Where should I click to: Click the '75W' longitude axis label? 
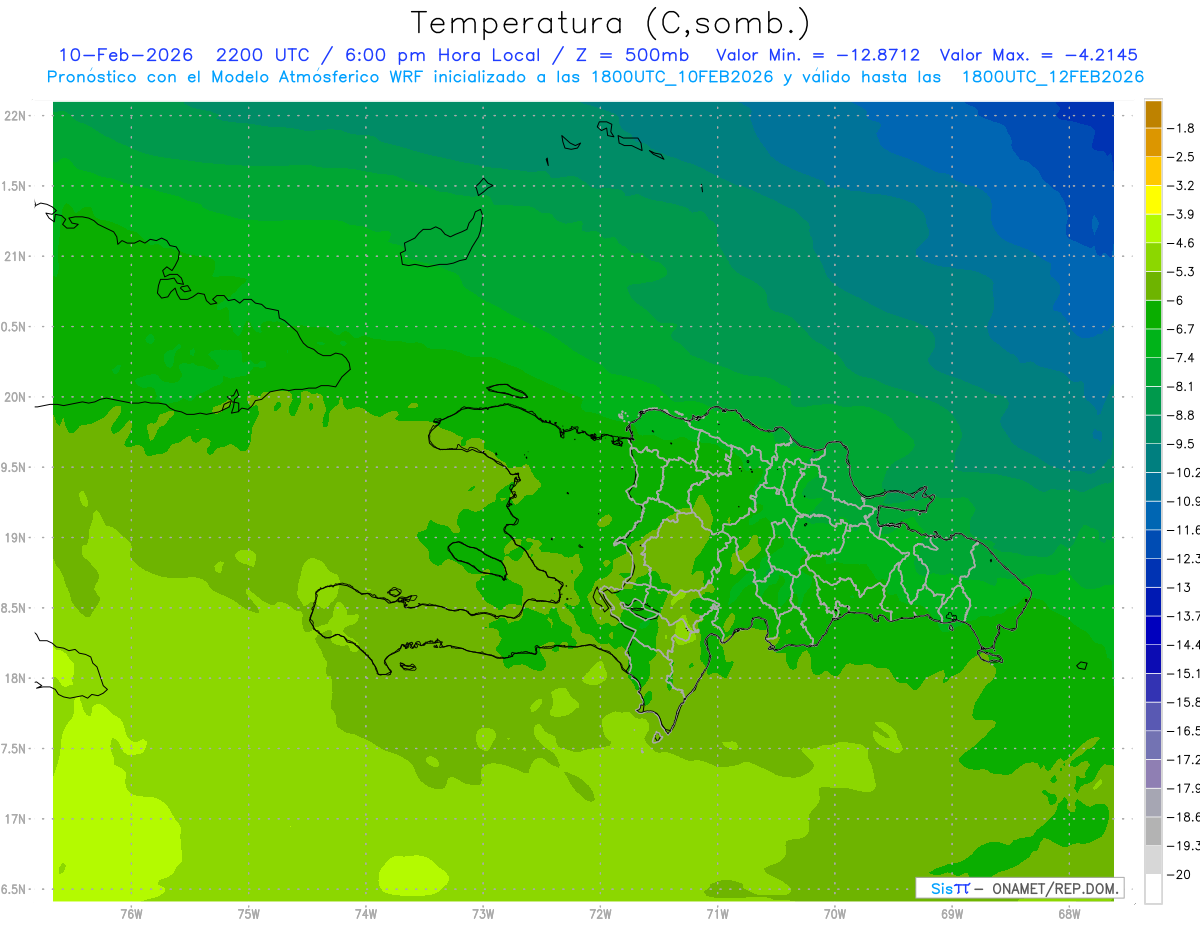point(248,913)
